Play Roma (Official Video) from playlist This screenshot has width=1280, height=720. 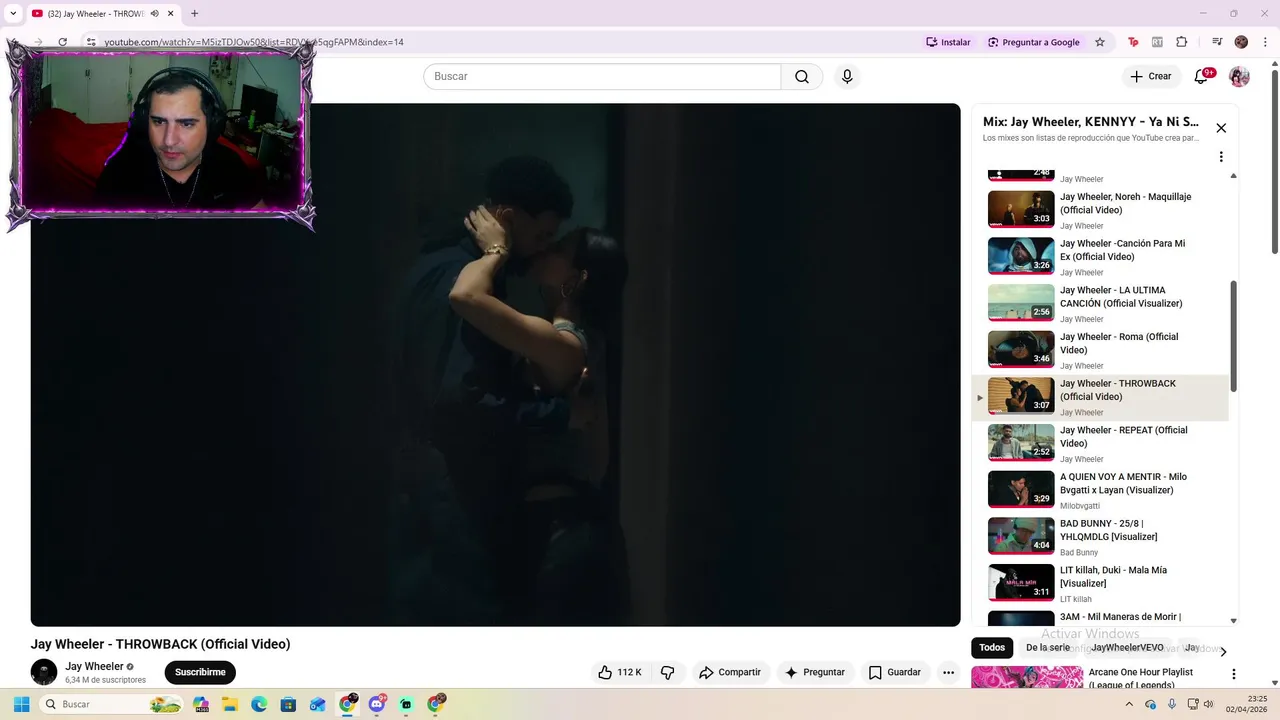(1100, 351)
